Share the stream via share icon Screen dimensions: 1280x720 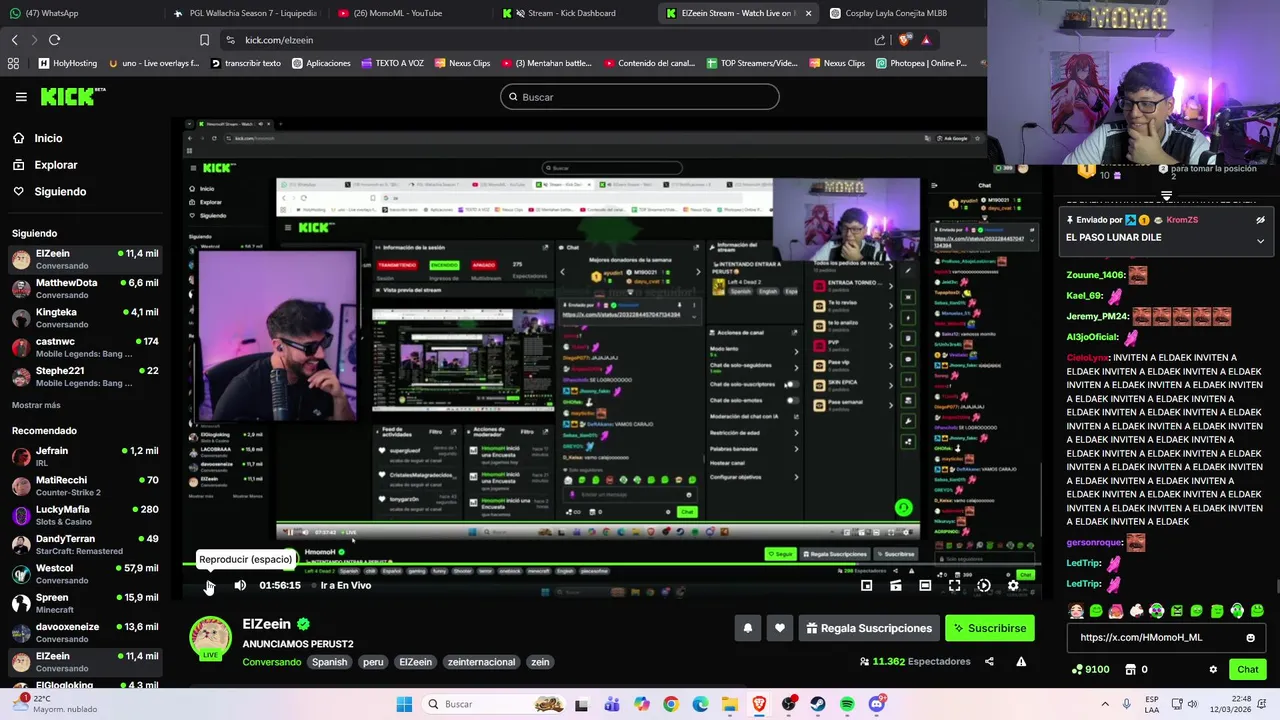click(x=989, y=662)
